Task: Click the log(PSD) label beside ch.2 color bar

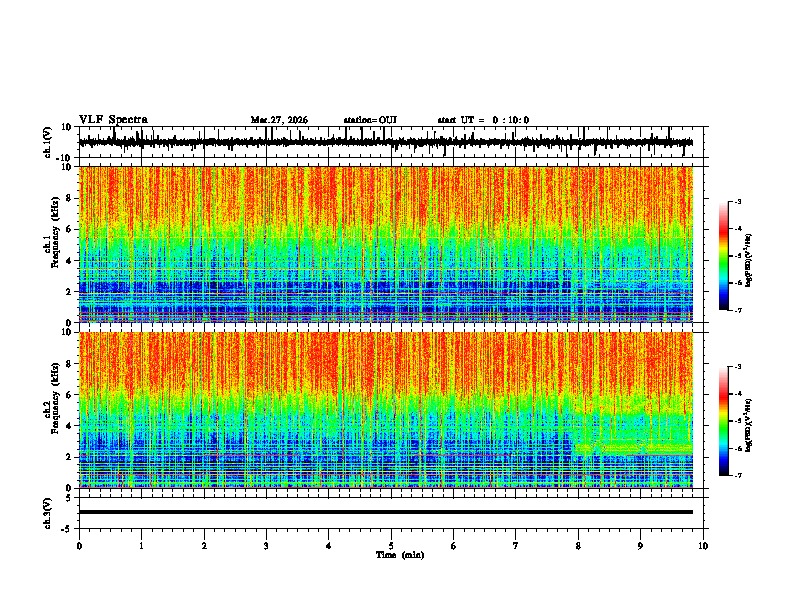Action: click(749, 425)
